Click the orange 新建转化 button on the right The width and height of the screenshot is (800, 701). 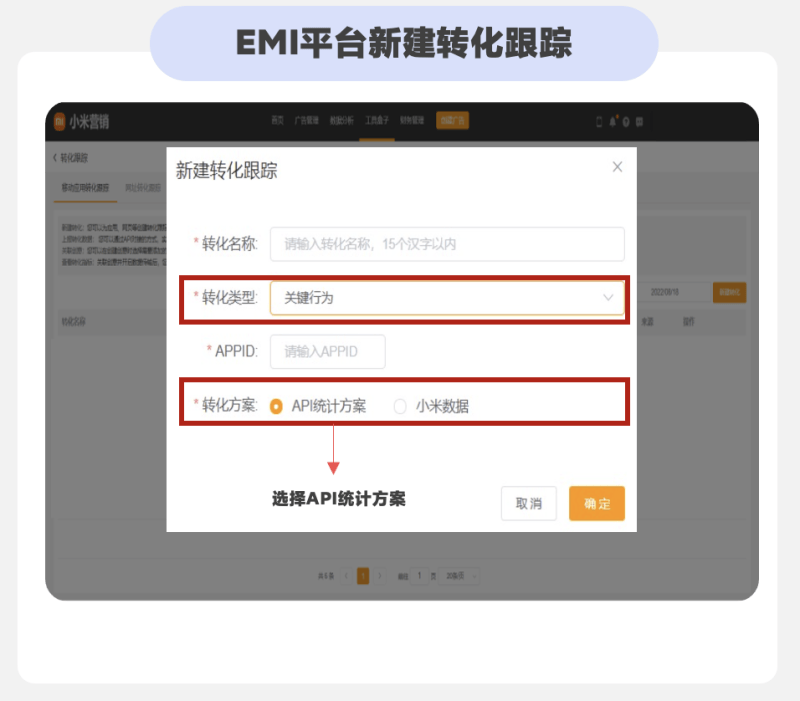point(728,292)
